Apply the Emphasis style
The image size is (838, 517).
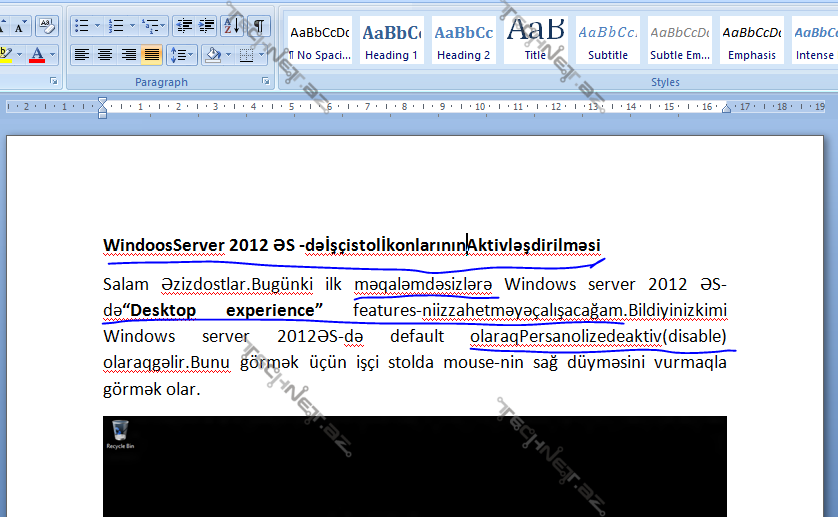coord(752,40)
